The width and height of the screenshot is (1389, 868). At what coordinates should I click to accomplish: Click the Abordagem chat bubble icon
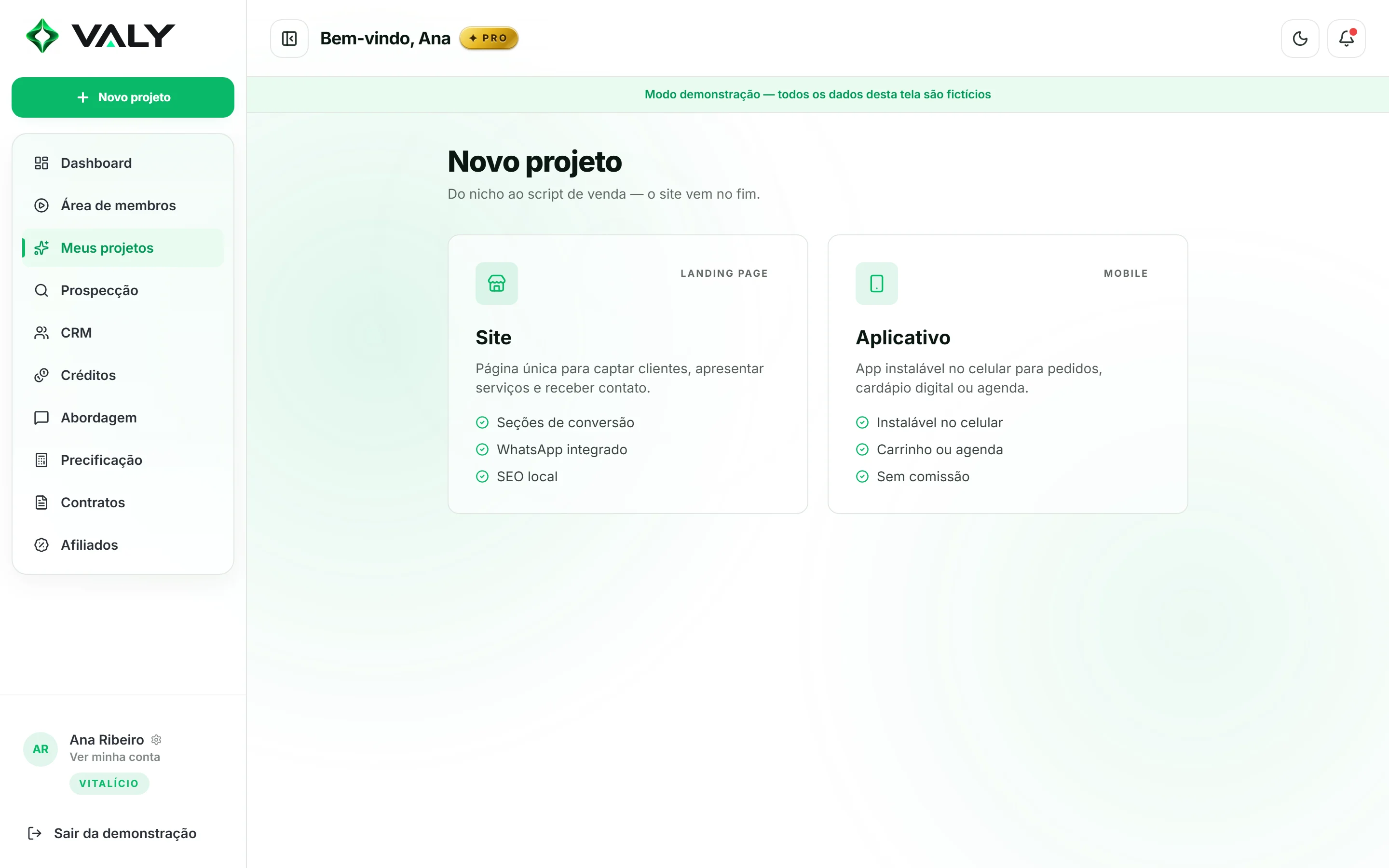click(41, 418)
